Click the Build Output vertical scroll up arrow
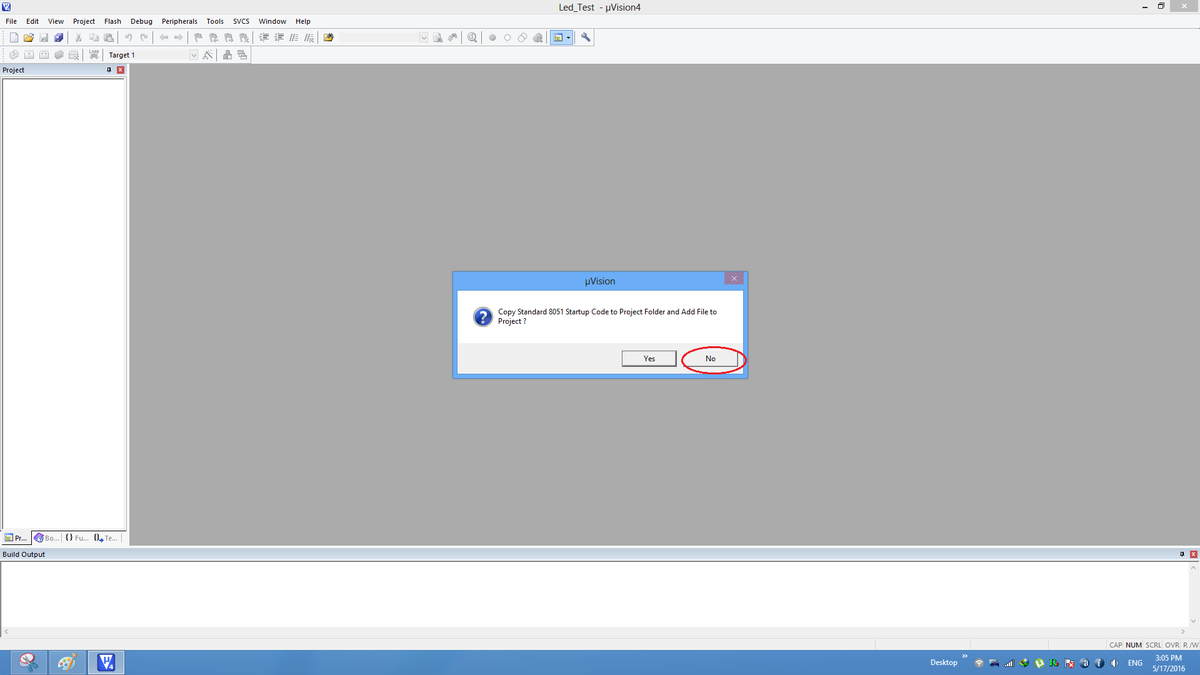 click(1193, 566)
